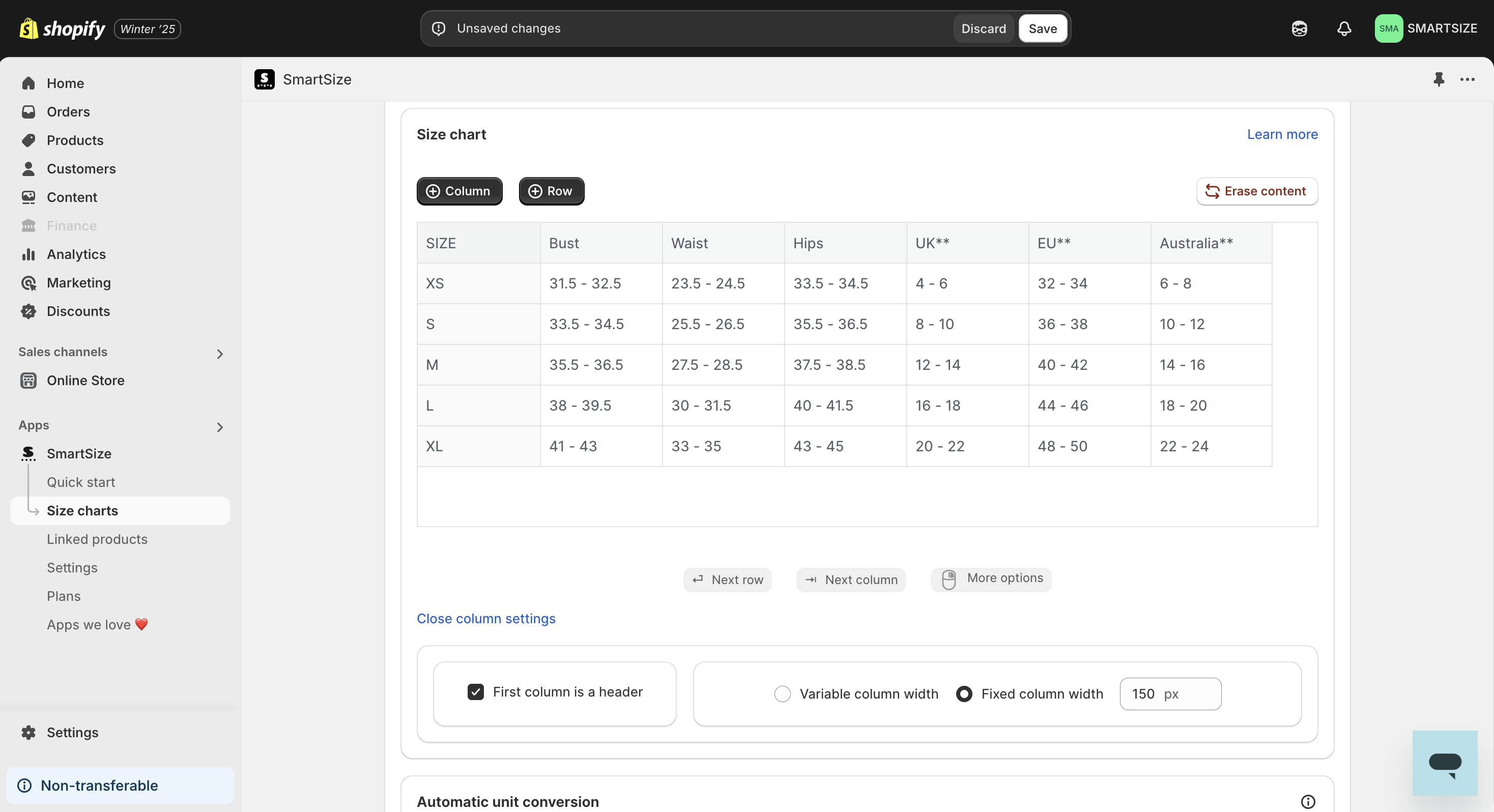Viewport: 1494px width, 812px height.
Task: Expand Sales channels section
Action: [219, 354]
